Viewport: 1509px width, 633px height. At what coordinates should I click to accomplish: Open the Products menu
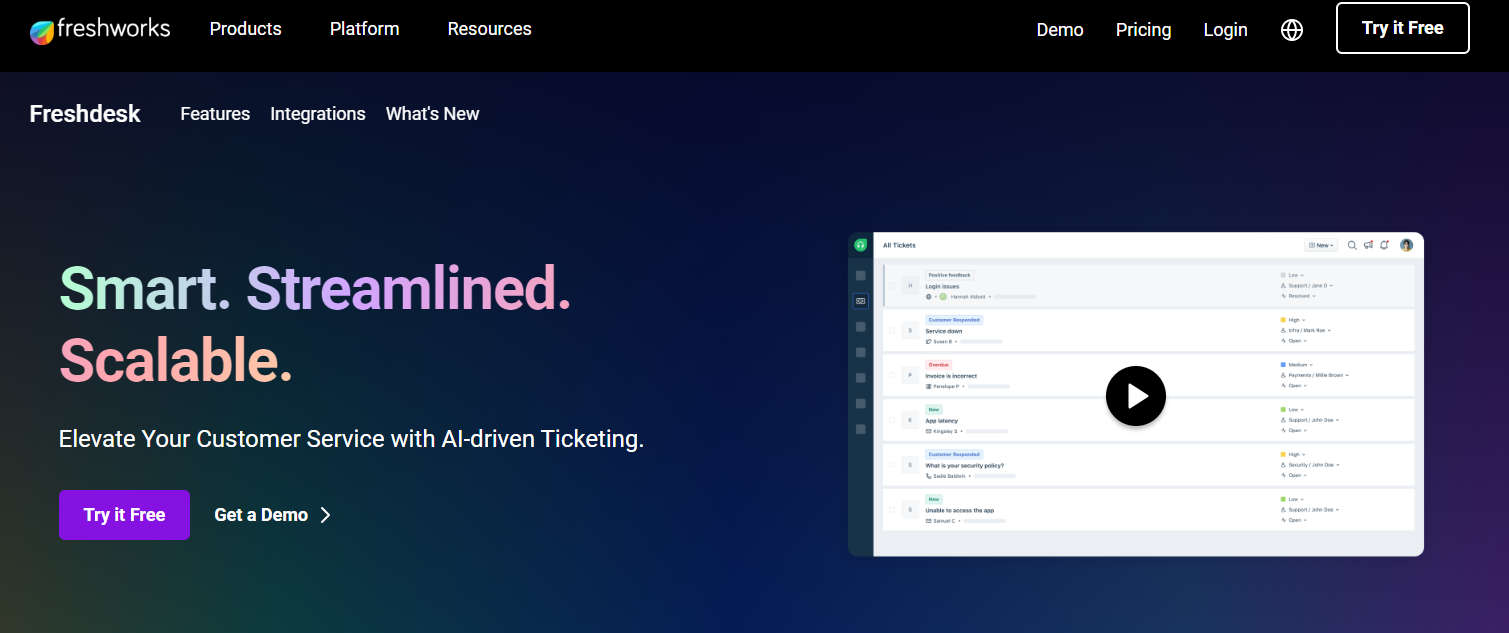click(246, 29)
